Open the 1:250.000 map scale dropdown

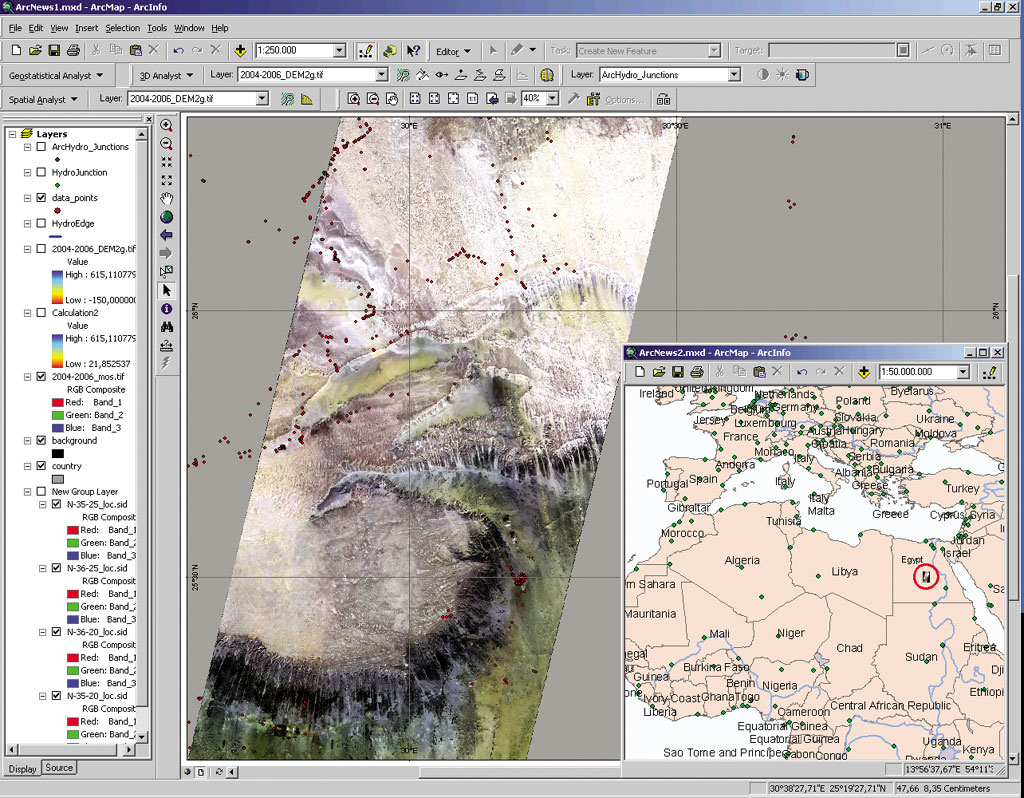[339, 51]
